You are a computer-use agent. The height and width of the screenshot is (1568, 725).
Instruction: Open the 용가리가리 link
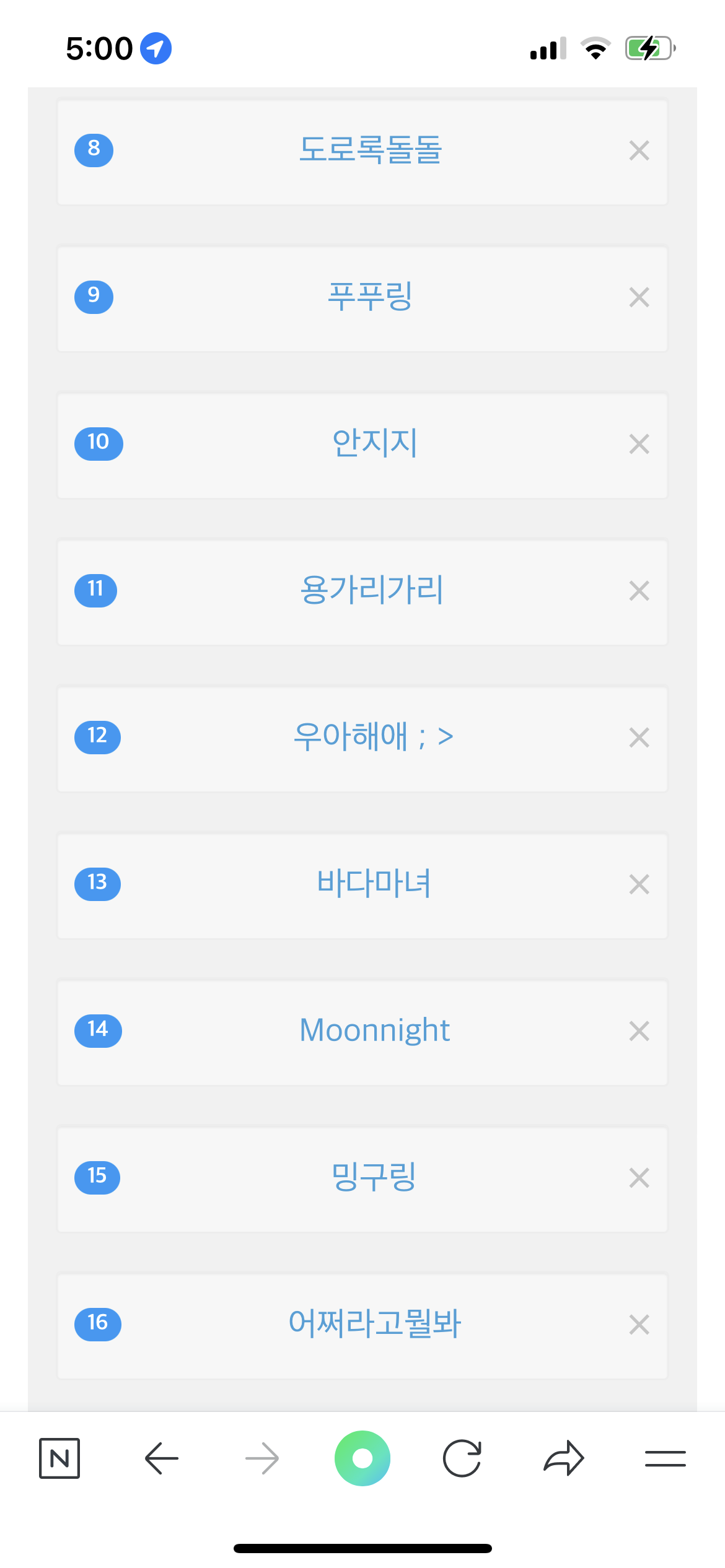[x=372, y=590]
